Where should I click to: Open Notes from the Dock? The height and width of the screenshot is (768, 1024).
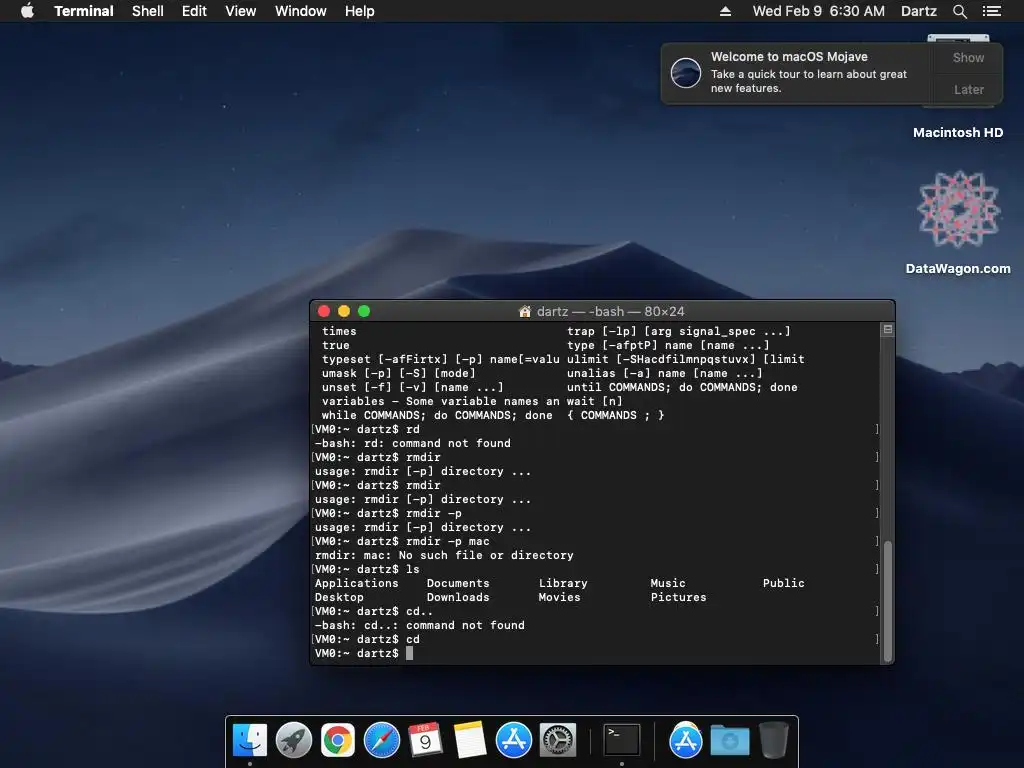pyautogui.click(x=470, y=740)
